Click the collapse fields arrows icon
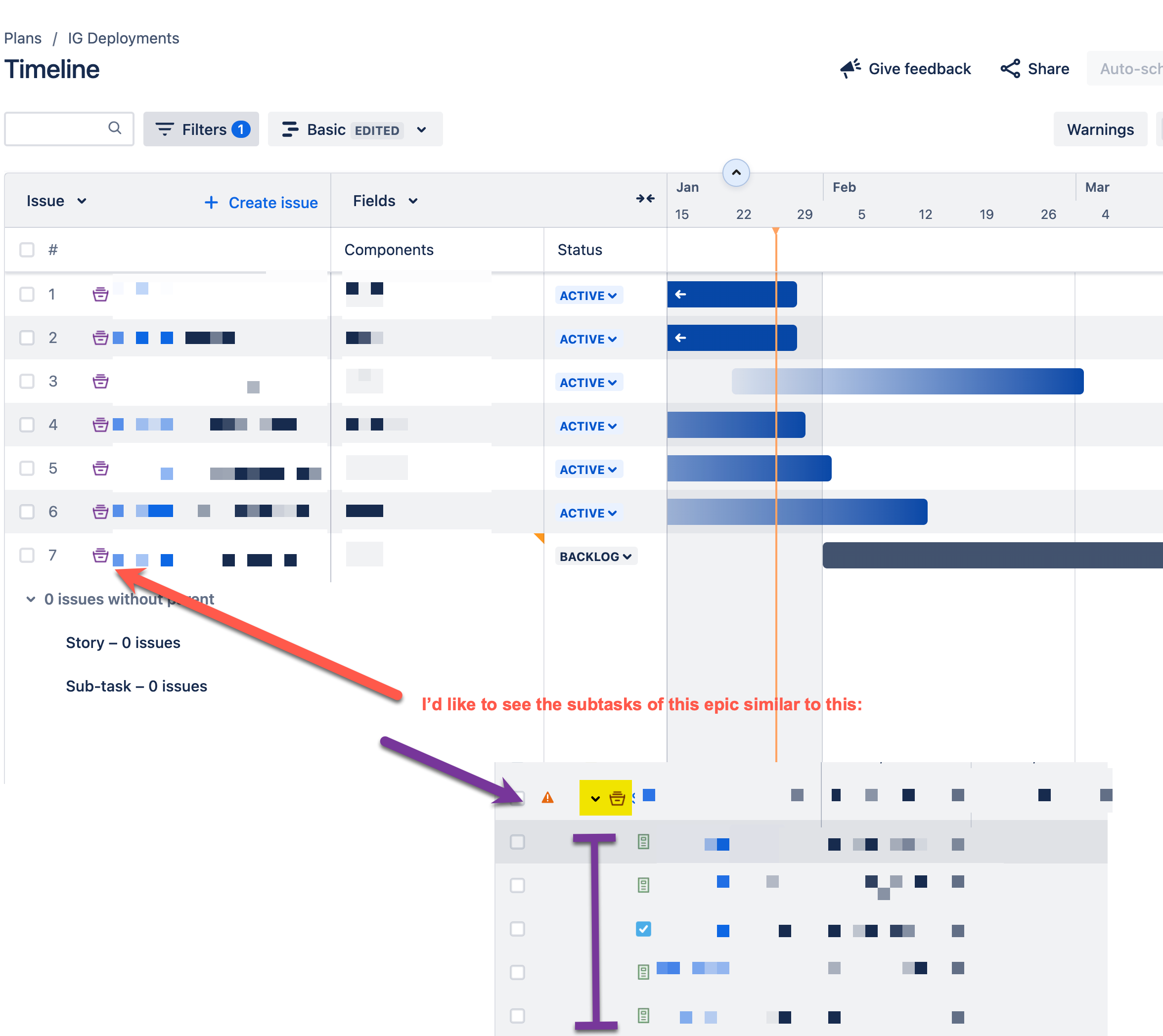Screen dimensions: 1163x1036 click(645, 199)
